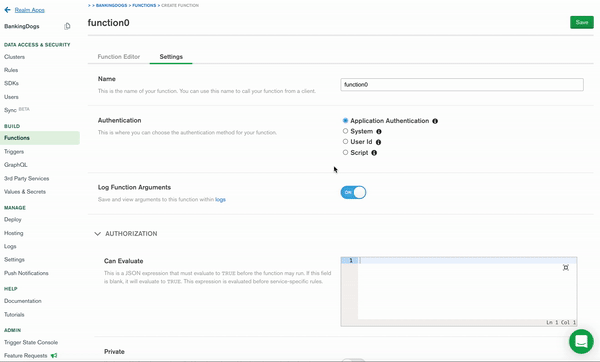600x362 pixels.
Task: Click the function Name input field
Action: pyautogui.click(x=462, y=85)
